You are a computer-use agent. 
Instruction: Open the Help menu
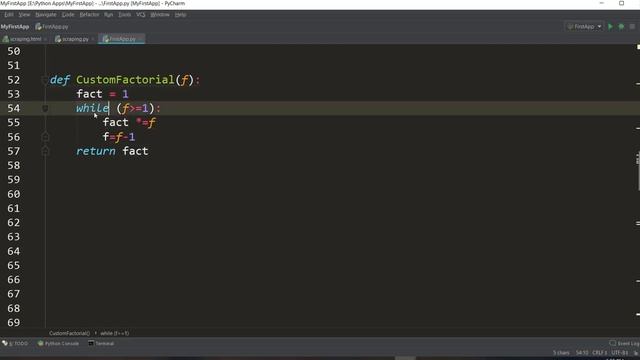(x=180, y=15)
